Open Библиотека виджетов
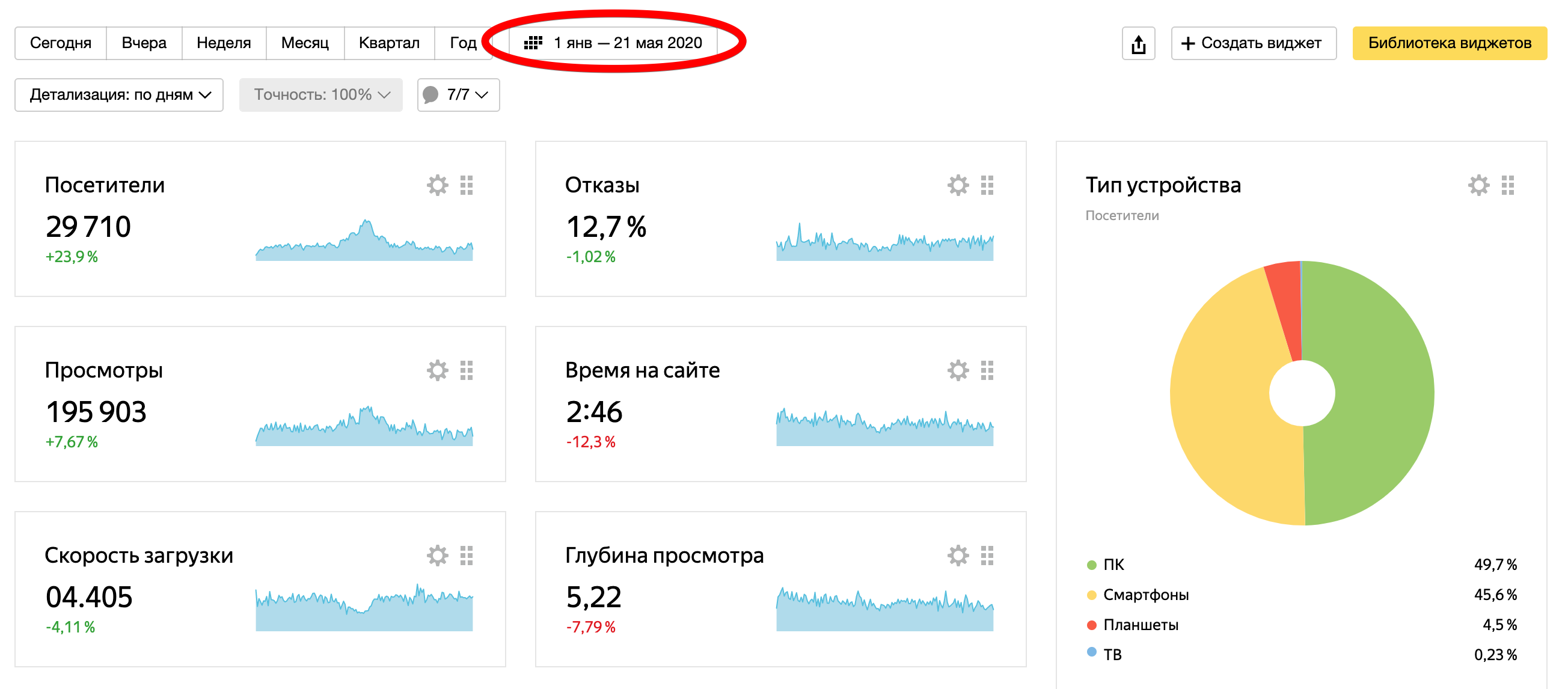Image resolution: width=1568 pixels, height=689 pixels. tap(1449, 43)
